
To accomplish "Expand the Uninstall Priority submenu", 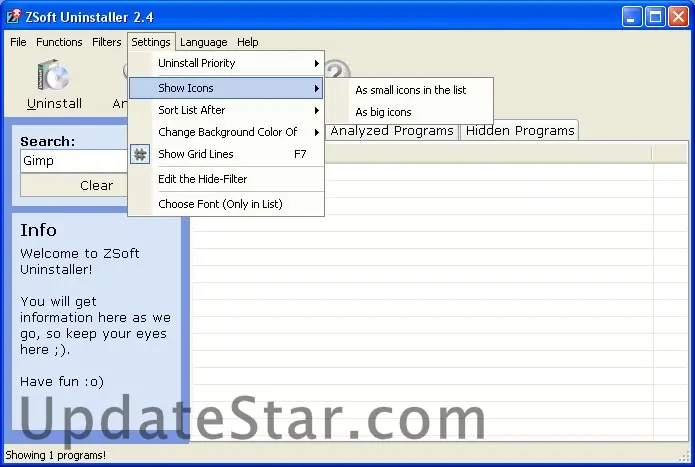I will [226, 63].
